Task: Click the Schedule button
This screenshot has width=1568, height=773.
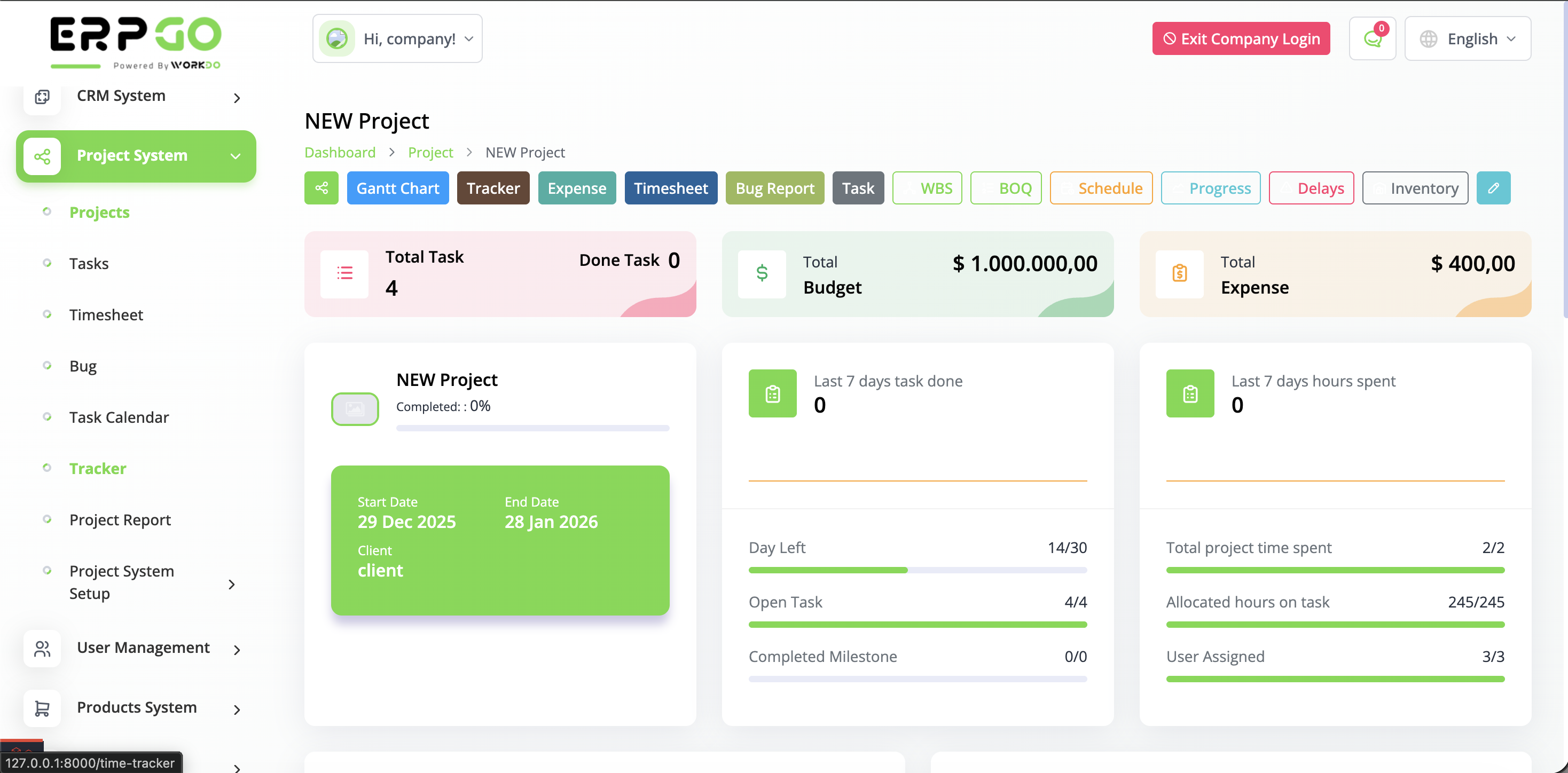Action: pos(1101,188)
